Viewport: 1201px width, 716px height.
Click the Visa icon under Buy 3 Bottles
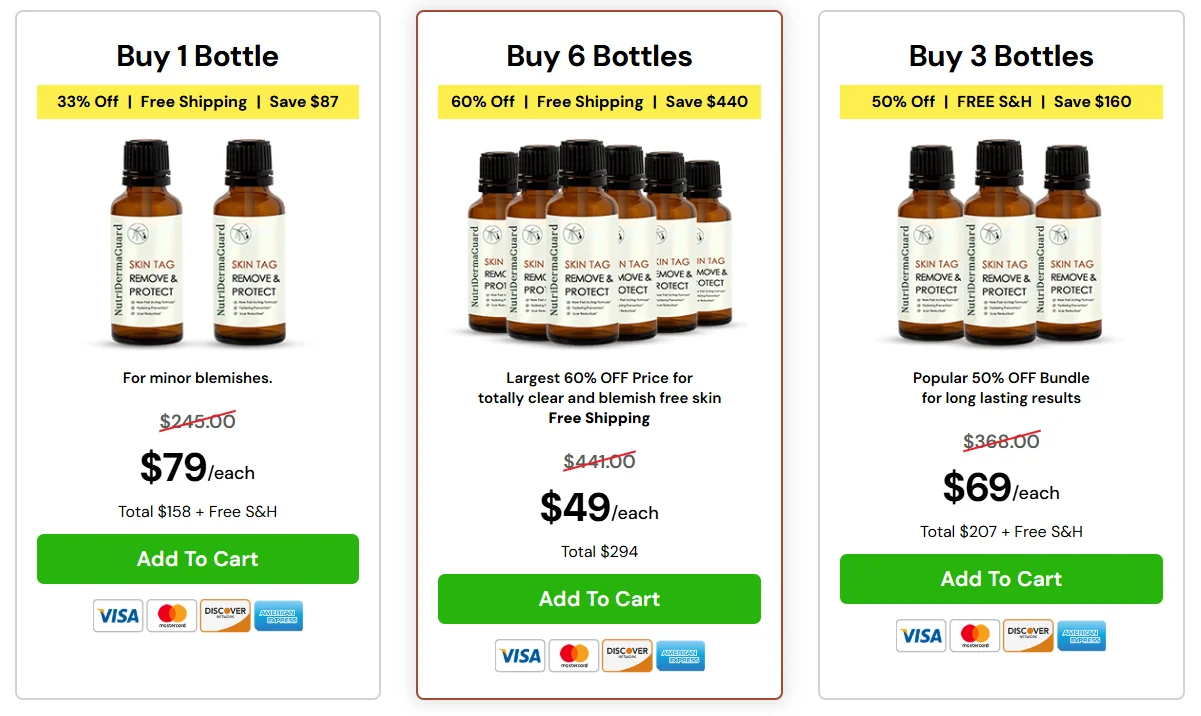(920, 636)
